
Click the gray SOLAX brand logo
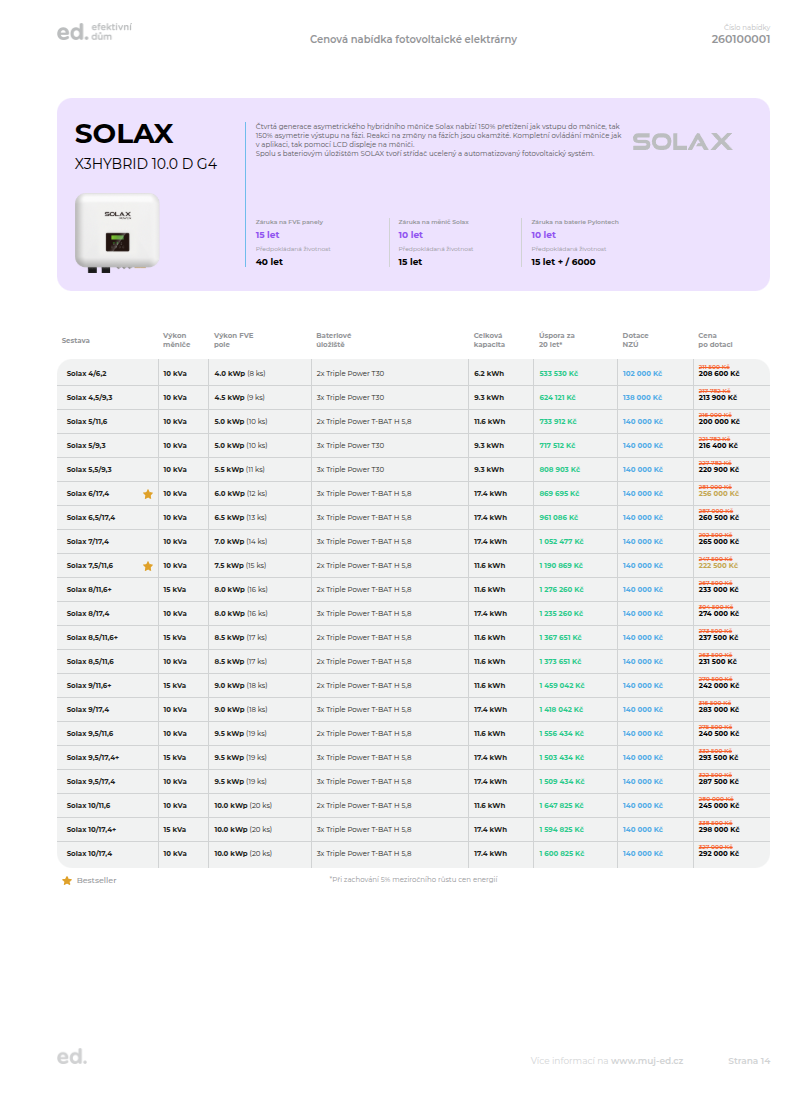tap(682, 142)
